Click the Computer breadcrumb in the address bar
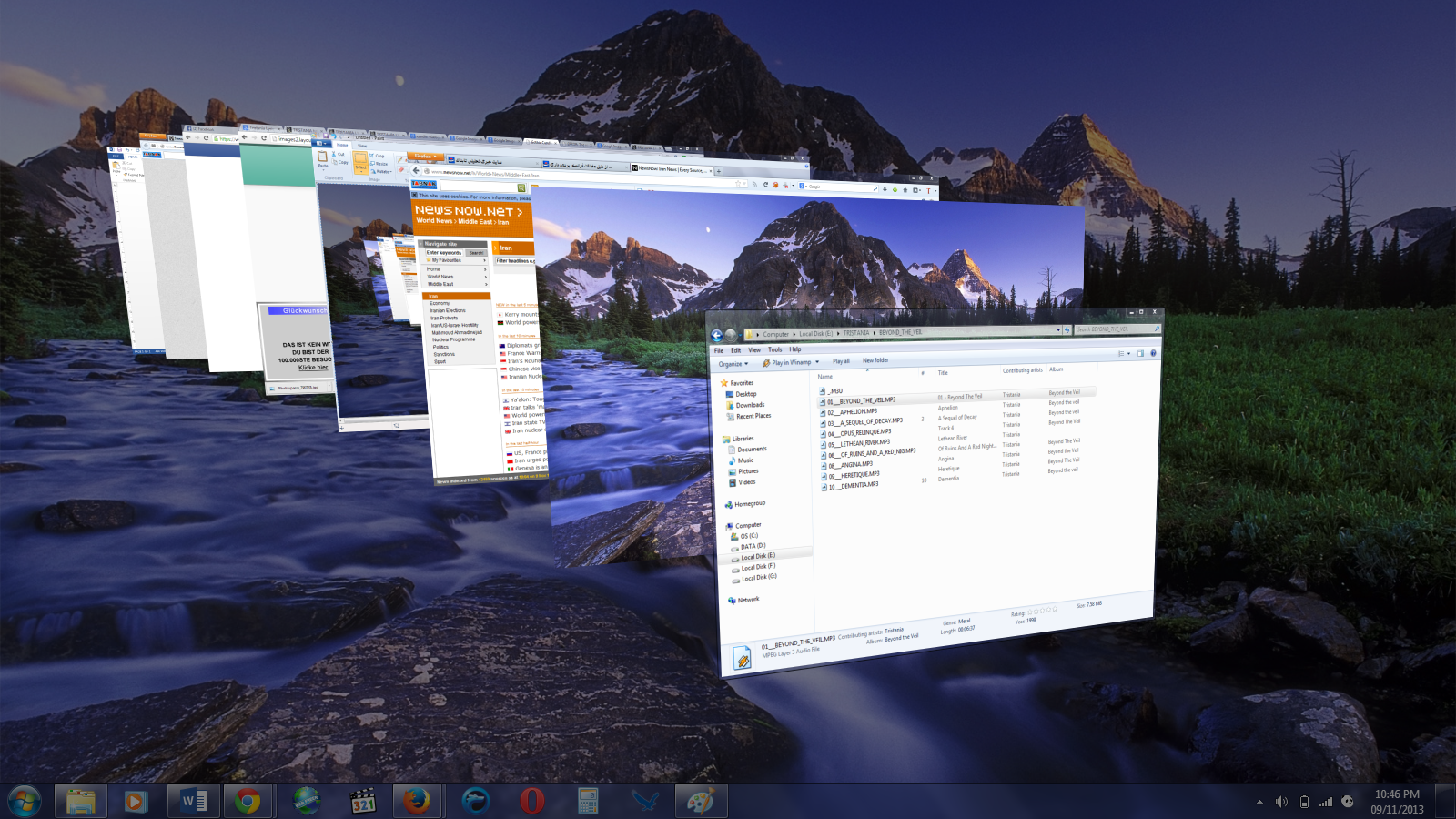The width and height of the screenshot is (1456, 819). pyautogui.click(x=775, y=334)
